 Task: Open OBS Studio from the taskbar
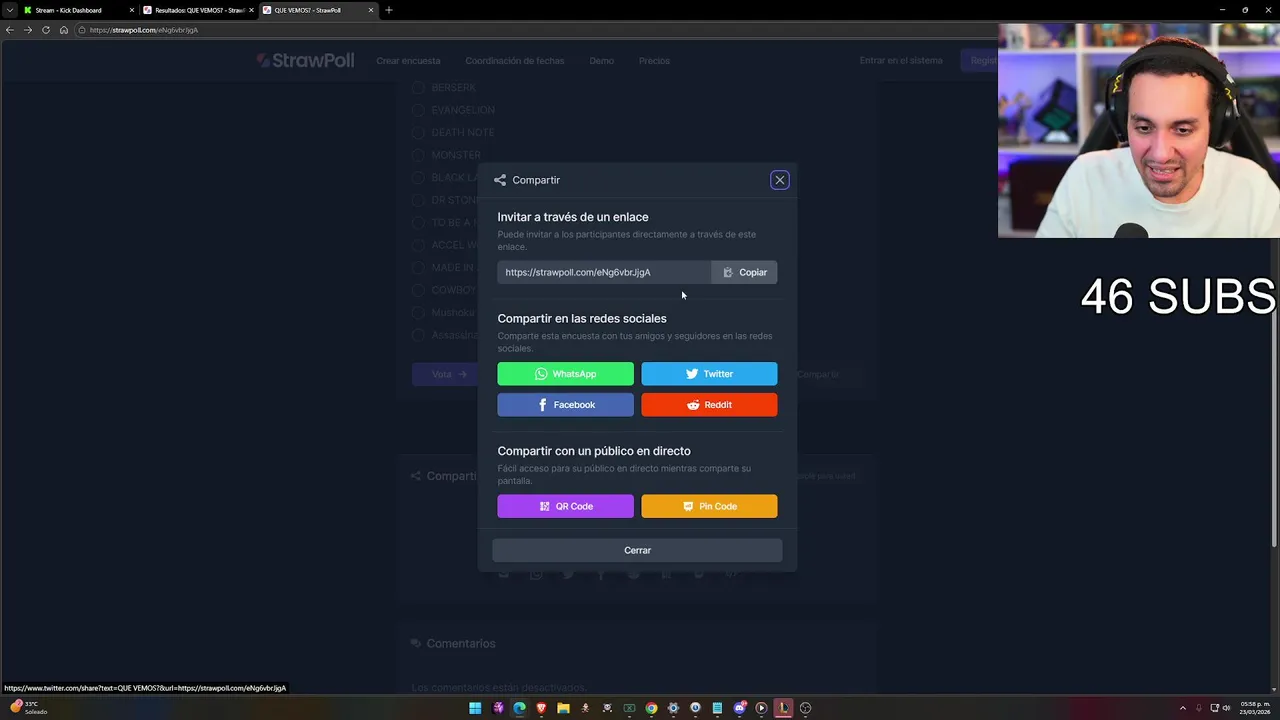point(805,708)
